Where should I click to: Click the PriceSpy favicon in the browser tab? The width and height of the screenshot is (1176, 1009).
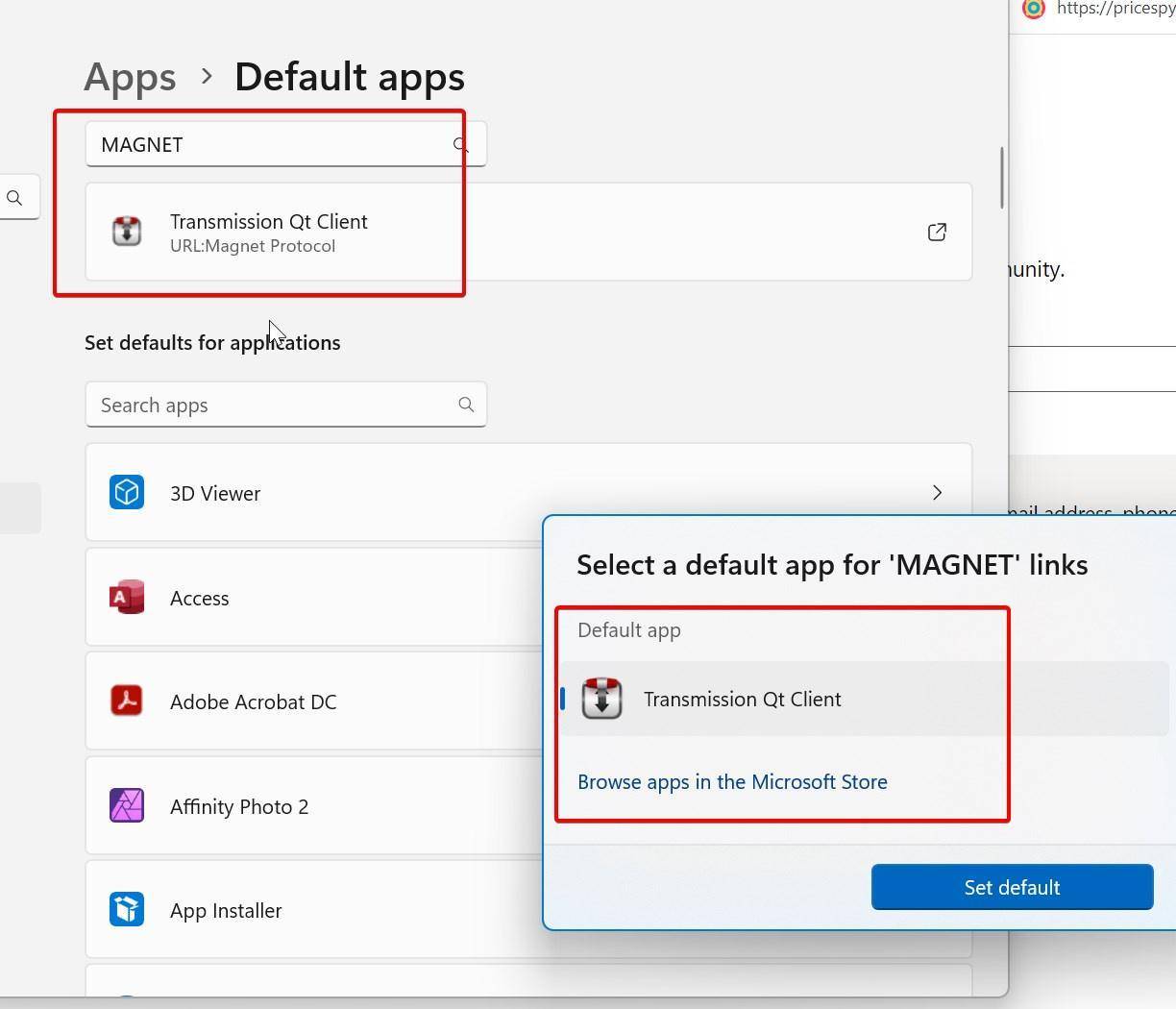(1033, 10)
